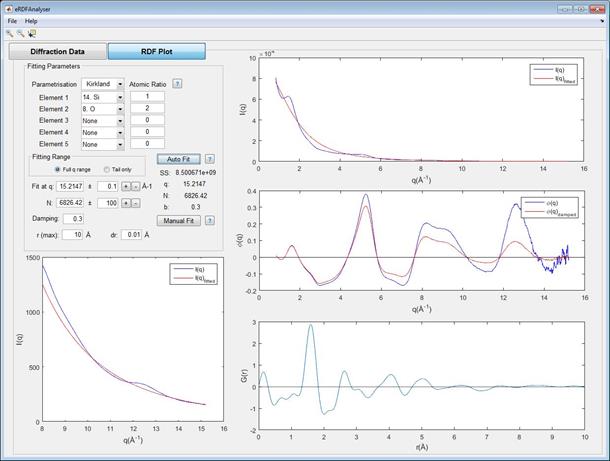Select the zoom in tool in toolbar
The width and height of the screenshot is (610, 461).
[x=10, y=34]
